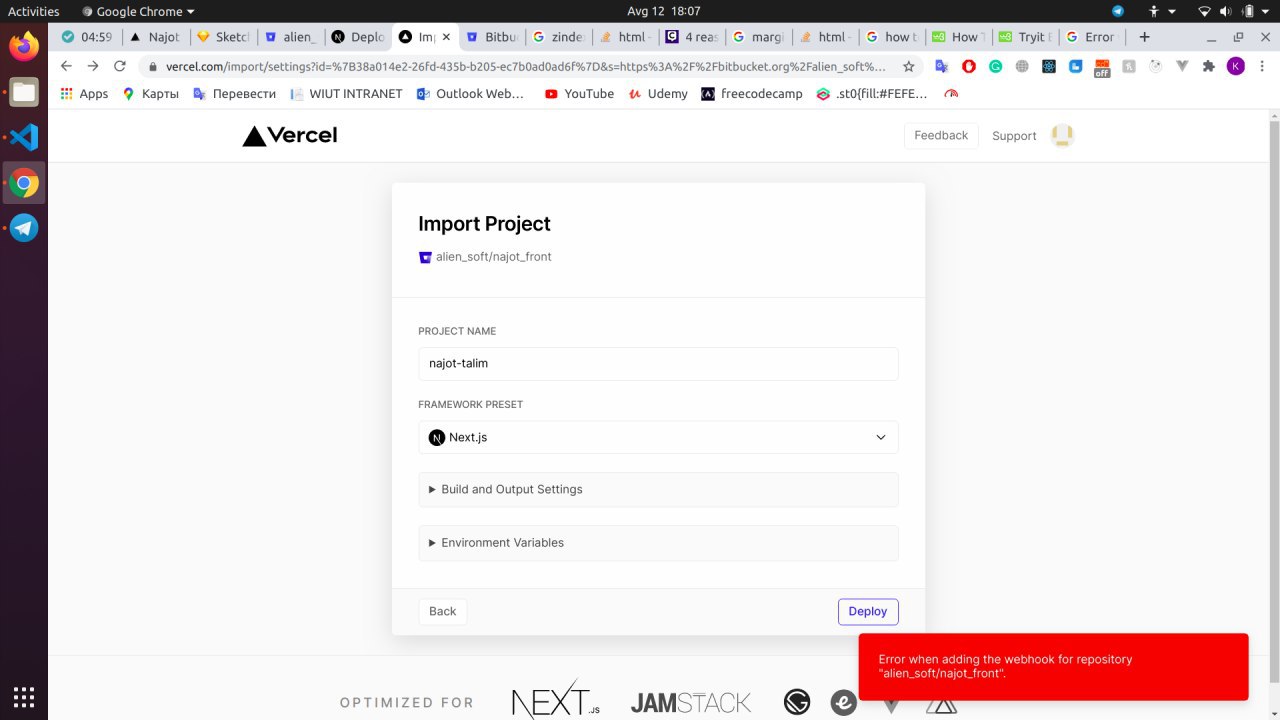The height and width of the screenshot is (720, 1280).
Task: Bookmark this page with the star icon
Action: (x=908, y=66)
